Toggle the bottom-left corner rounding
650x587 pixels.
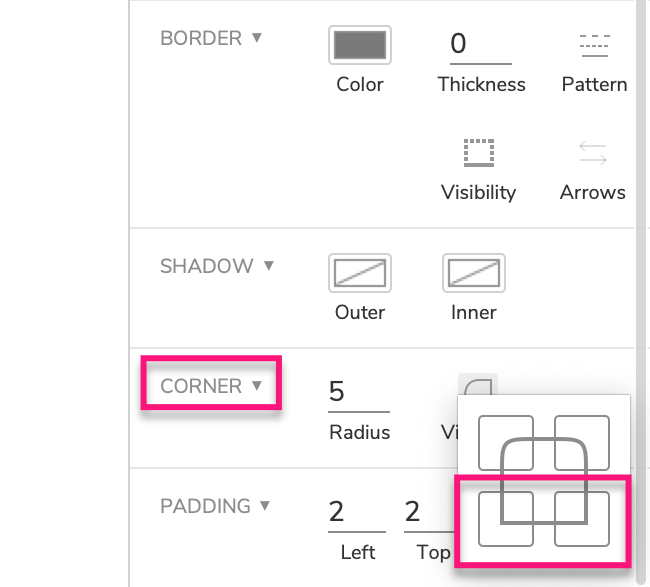(x=506, y=518)
